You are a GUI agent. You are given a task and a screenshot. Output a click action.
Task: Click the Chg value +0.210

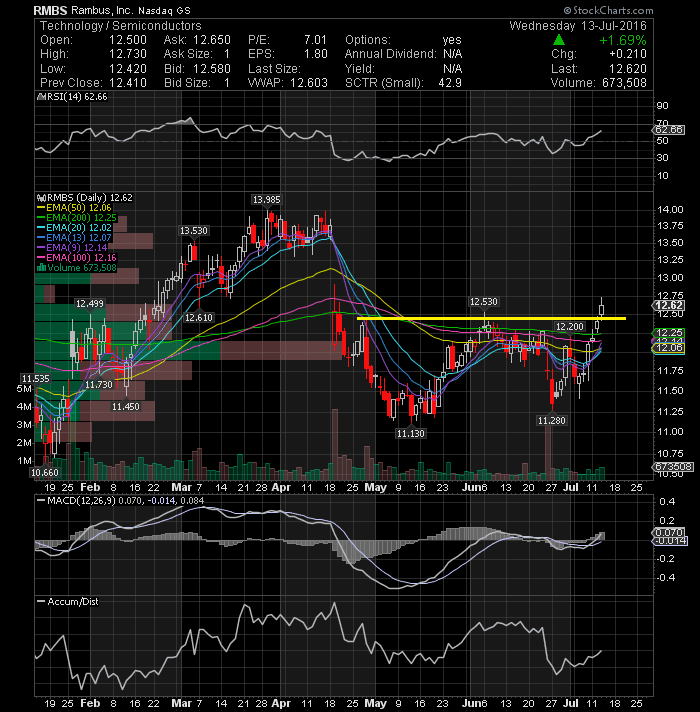[x=628, y=54]
